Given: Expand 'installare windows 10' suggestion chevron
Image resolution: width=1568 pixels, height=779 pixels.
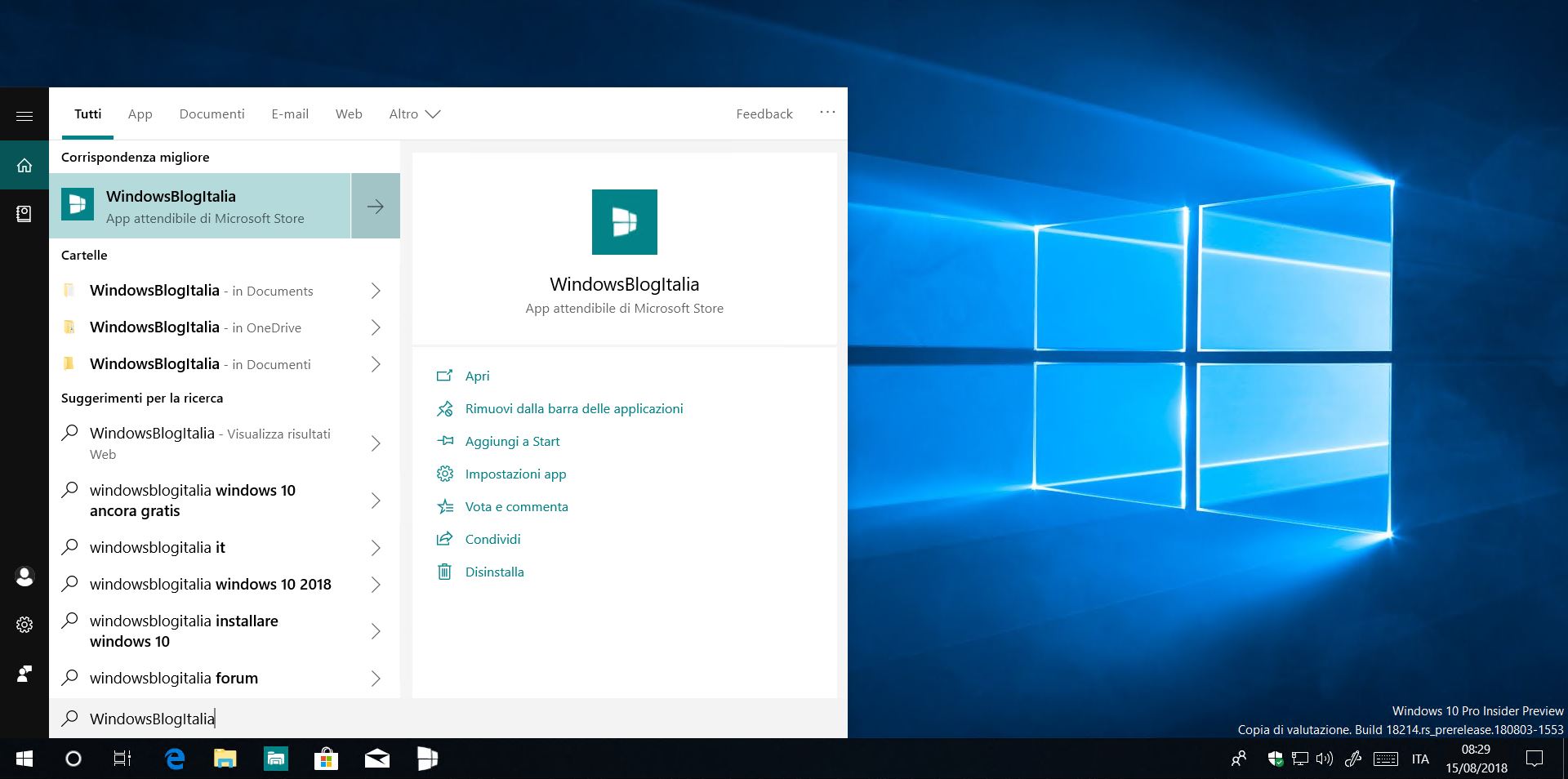Looking at the screenshot, I should point(376,631).
